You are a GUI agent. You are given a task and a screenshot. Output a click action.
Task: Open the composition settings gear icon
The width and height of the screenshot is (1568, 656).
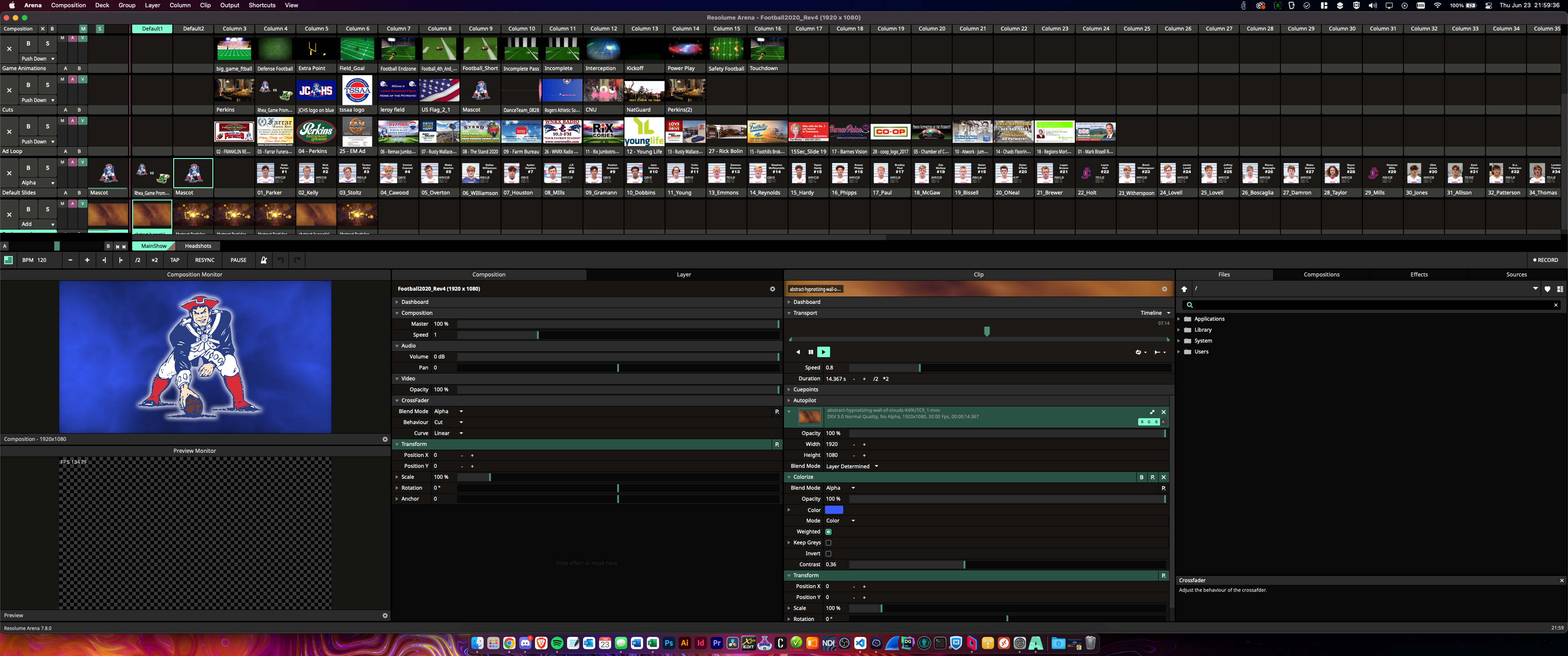point(773,289)
